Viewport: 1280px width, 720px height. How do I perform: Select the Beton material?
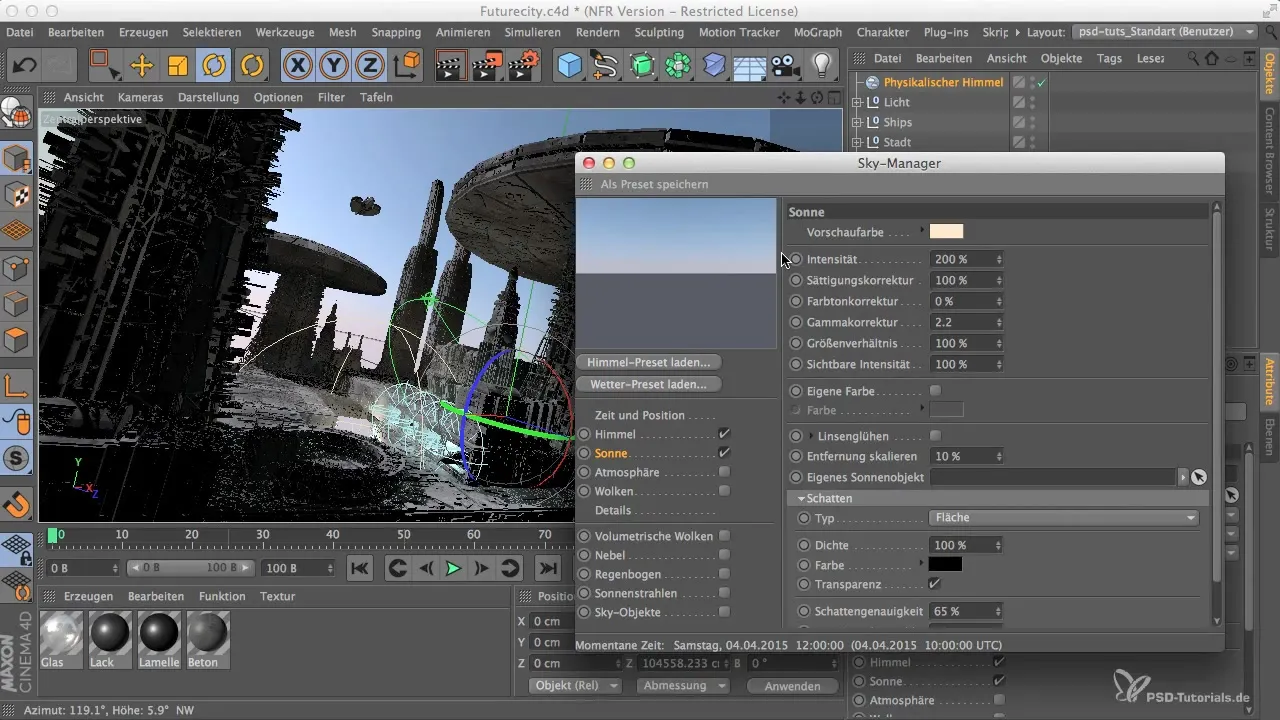pyautogui.click(x=208, y=639)
